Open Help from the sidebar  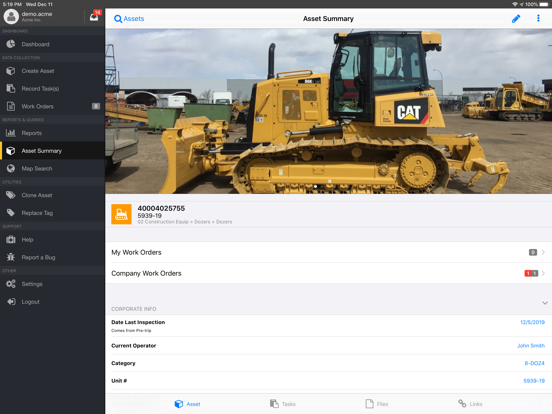pos(52,239)
